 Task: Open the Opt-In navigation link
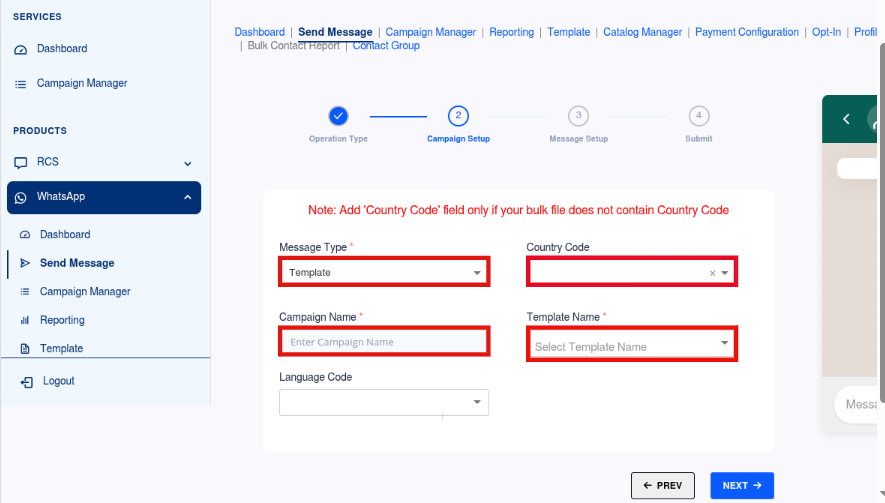point(826,32)
